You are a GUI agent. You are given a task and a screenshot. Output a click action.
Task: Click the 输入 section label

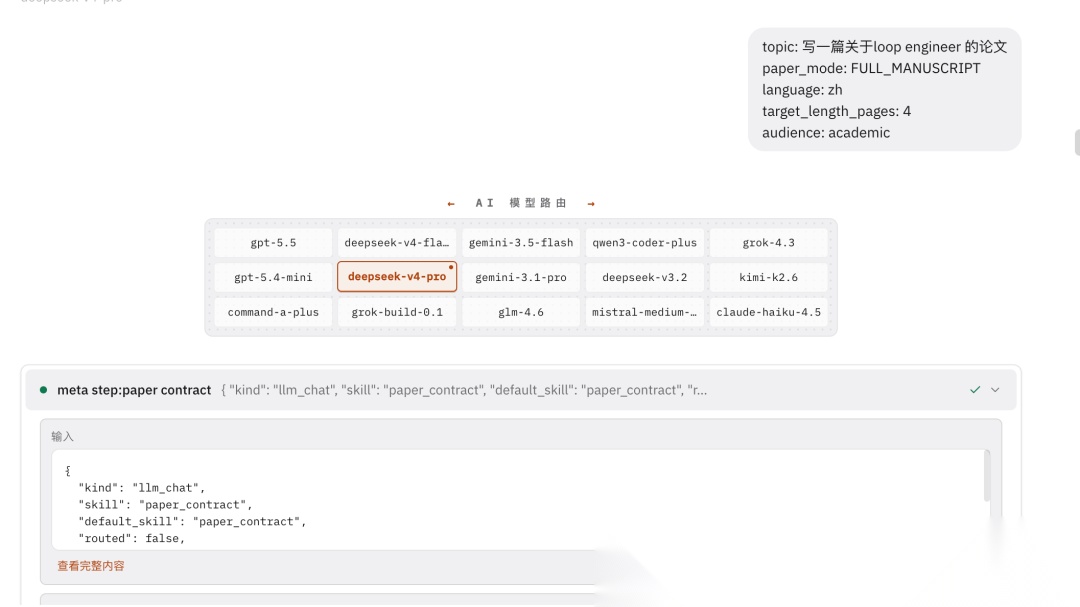(x=62, y=436)
